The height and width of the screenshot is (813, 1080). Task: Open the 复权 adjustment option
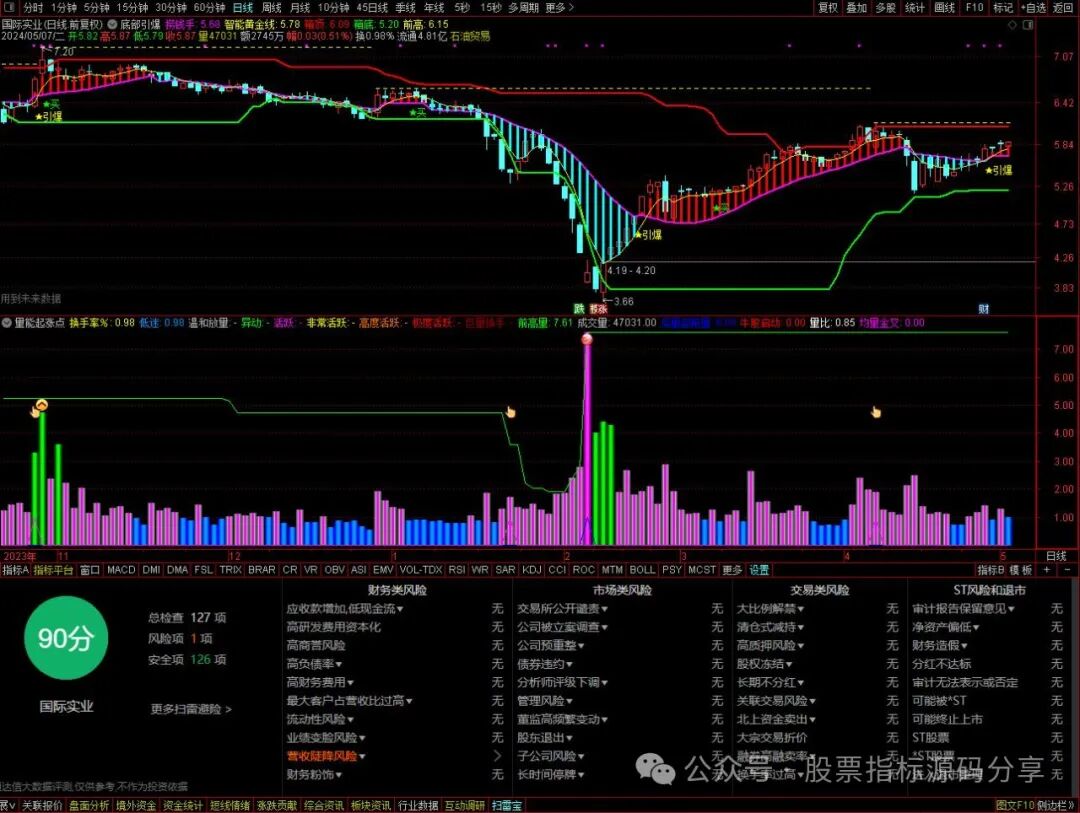pyautogui.click(x=828, y=8)
